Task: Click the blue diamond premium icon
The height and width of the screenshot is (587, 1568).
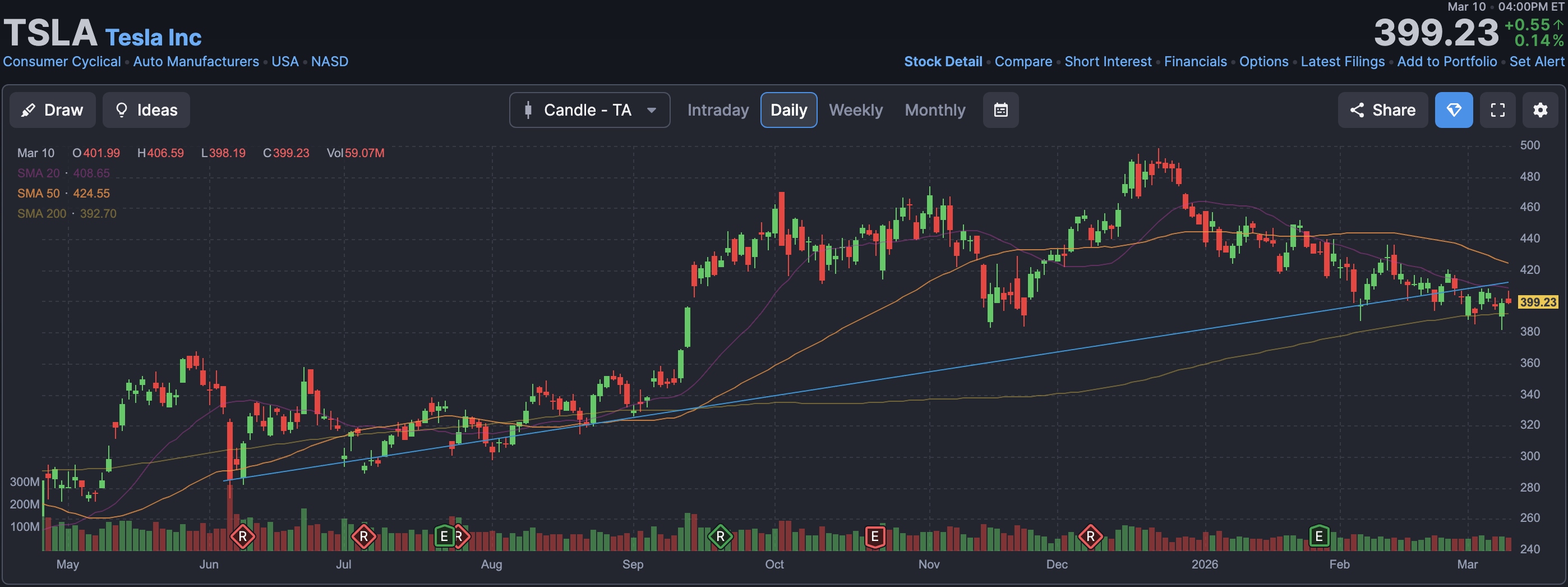Action: (1454, 110)
